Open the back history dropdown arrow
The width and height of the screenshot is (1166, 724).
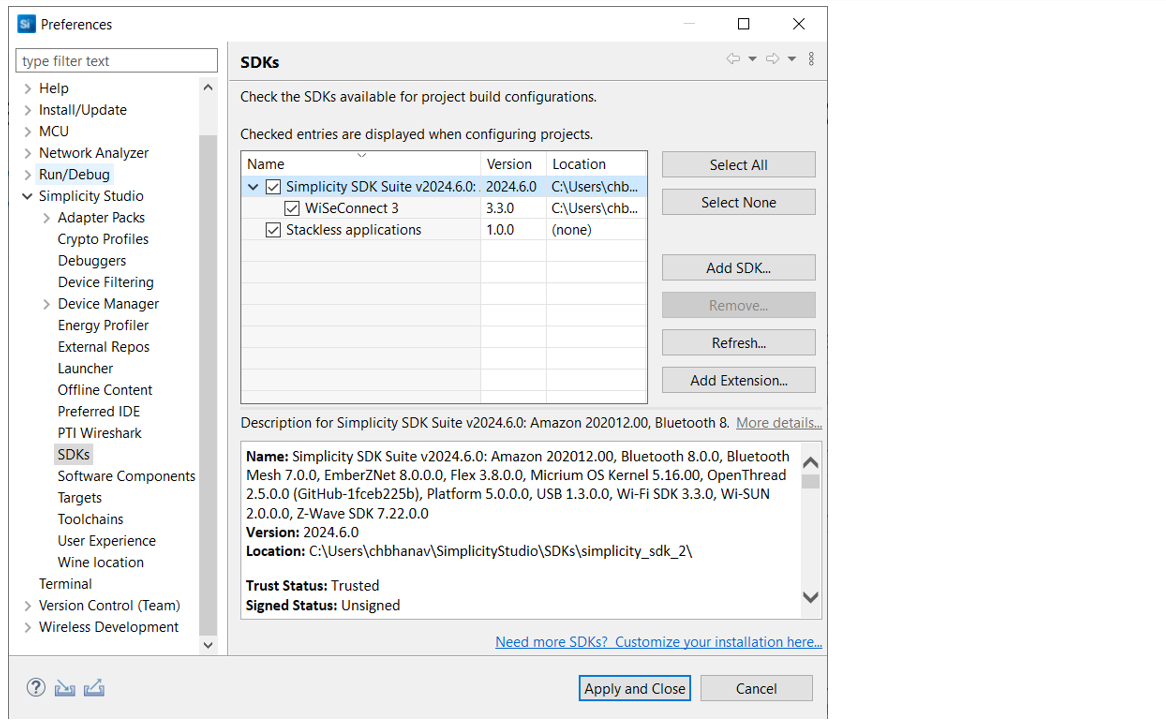click(752, 59)
